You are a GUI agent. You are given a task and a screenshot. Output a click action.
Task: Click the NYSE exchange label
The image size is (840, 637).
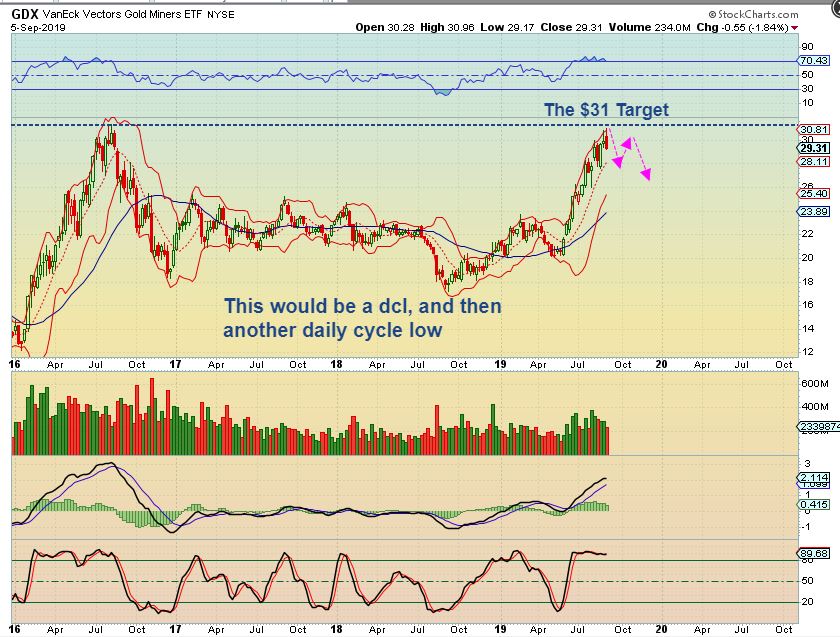[x=221, y=15]
